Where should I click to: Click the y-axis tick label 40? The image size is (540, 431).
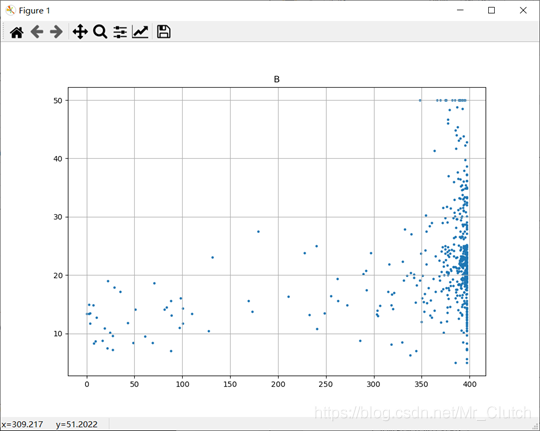point(58,159)
